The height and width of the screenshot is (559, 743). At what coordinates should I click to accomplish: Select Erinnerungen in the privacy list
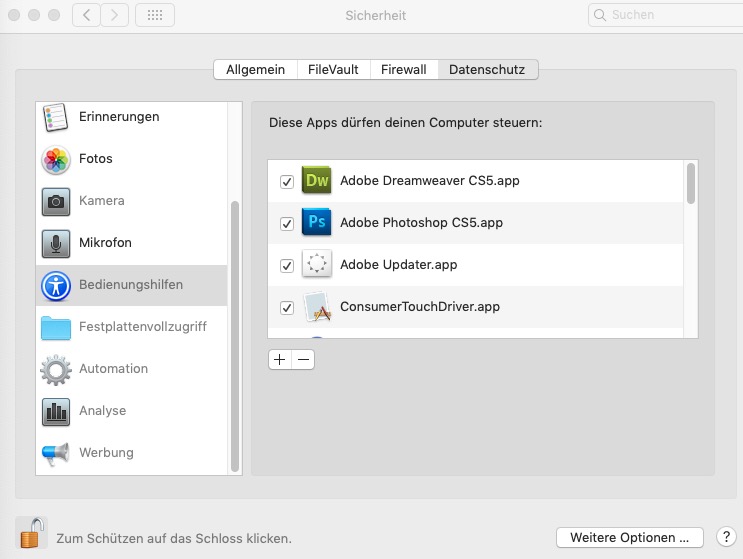132,117
